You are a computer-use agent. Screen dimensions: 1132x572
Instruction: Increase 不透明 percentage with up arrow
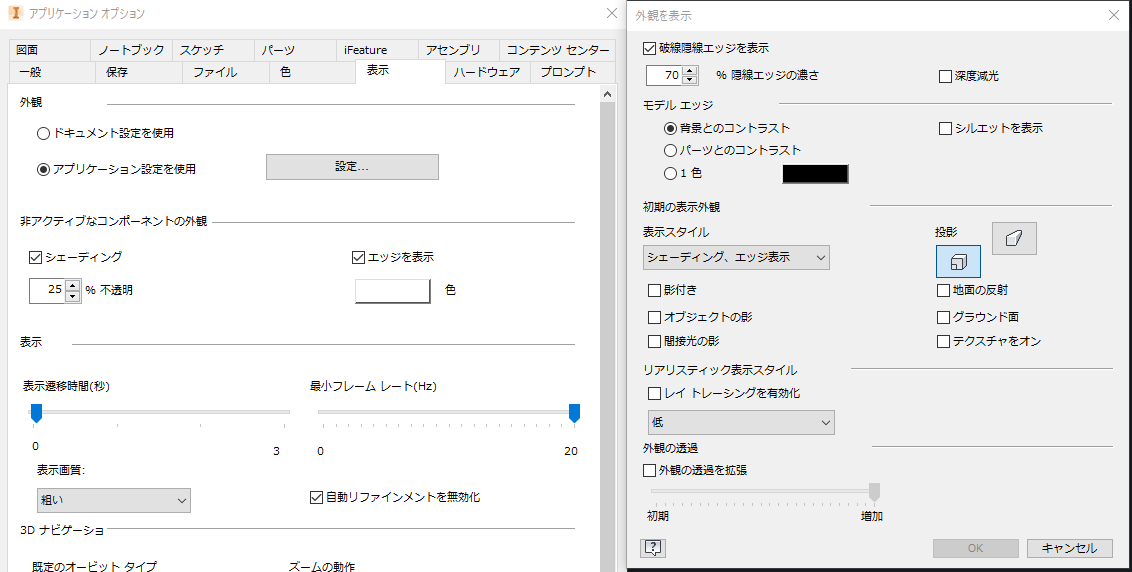click(x=72, y=285)
